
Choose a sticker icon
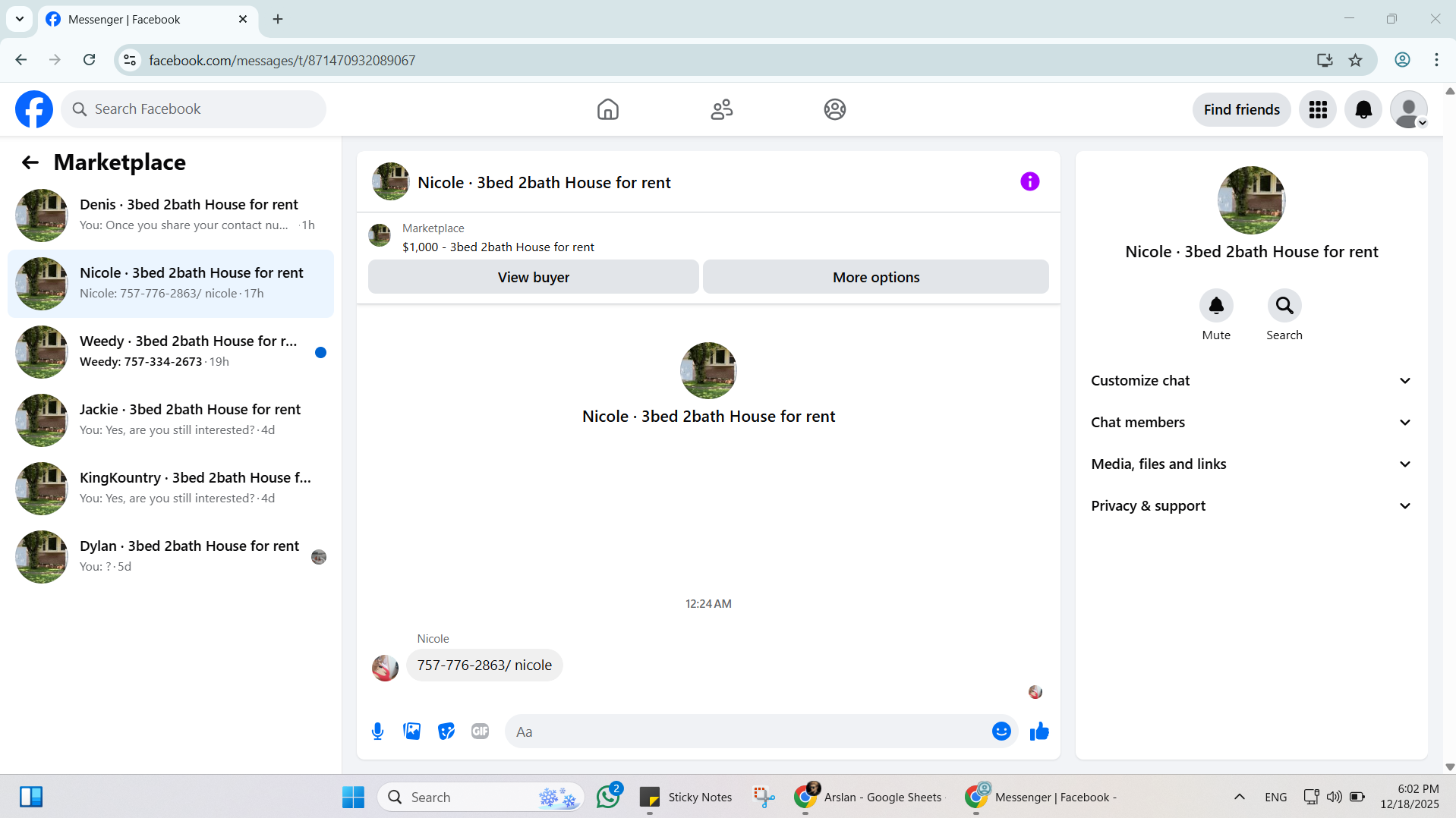pos(446,731)
